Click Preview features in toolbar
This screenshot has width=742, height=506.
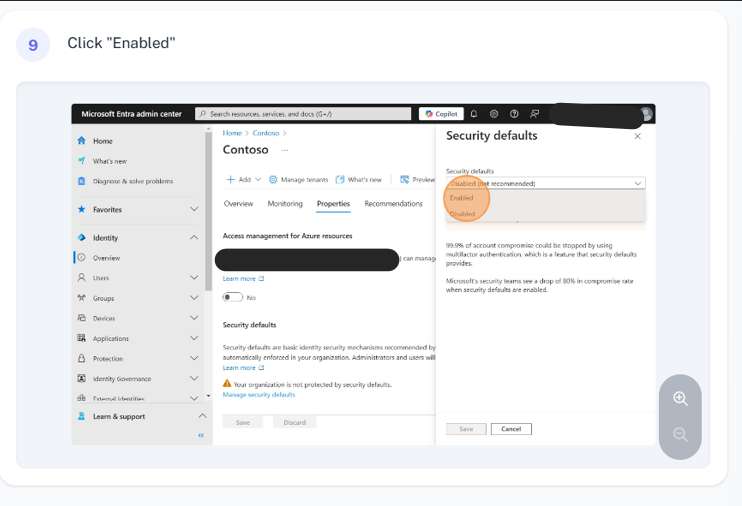tap(417, 179)
